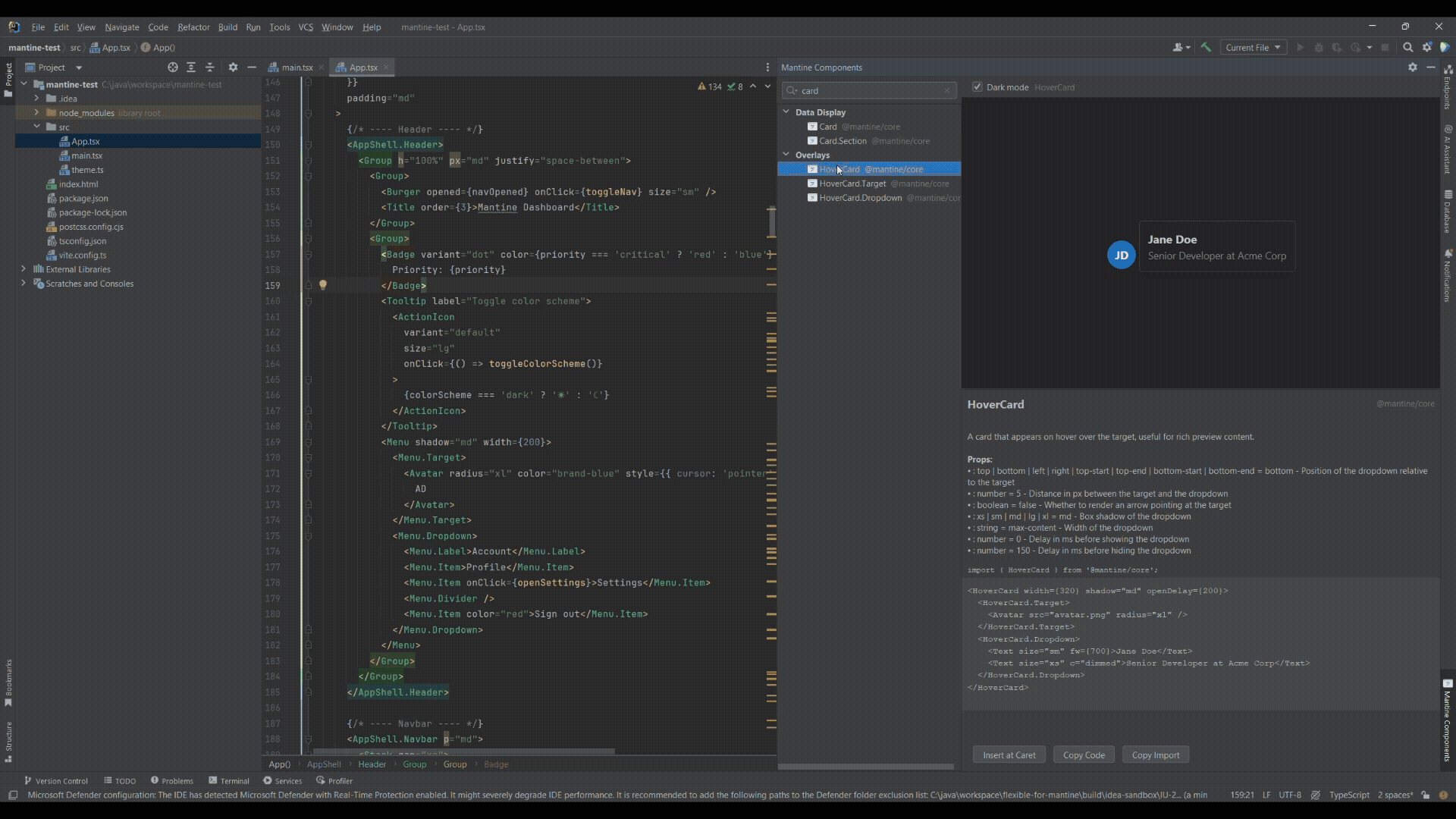Select Card.Section in component list
This screenshot has height=819, width=1456.
pyautogui.click(x=869, y=141)
